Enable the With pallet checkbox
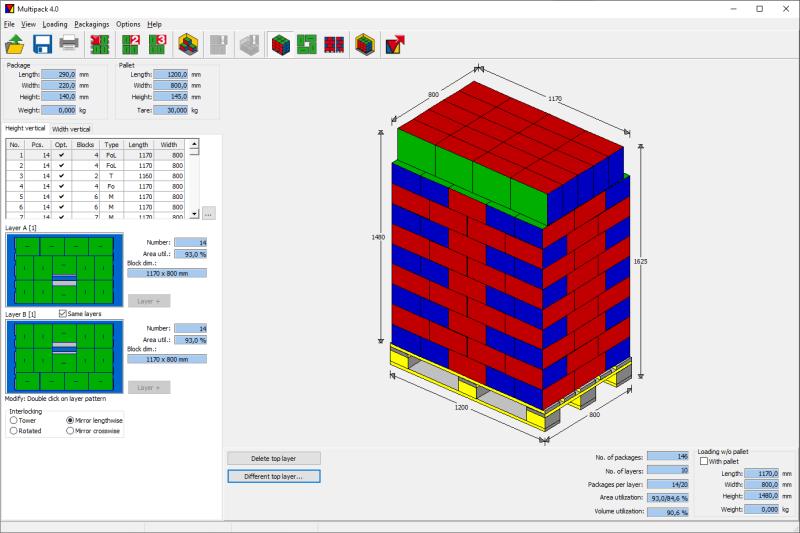Viewport: 800px width, 533px height. [704, 461]
